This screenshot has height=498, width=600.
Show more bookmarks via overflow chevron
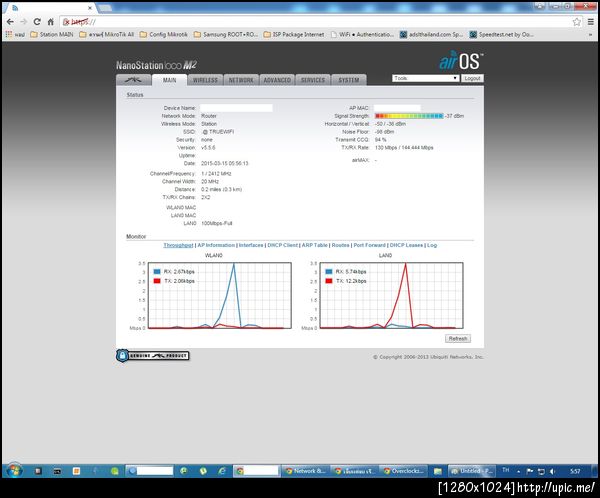point(590,34)
